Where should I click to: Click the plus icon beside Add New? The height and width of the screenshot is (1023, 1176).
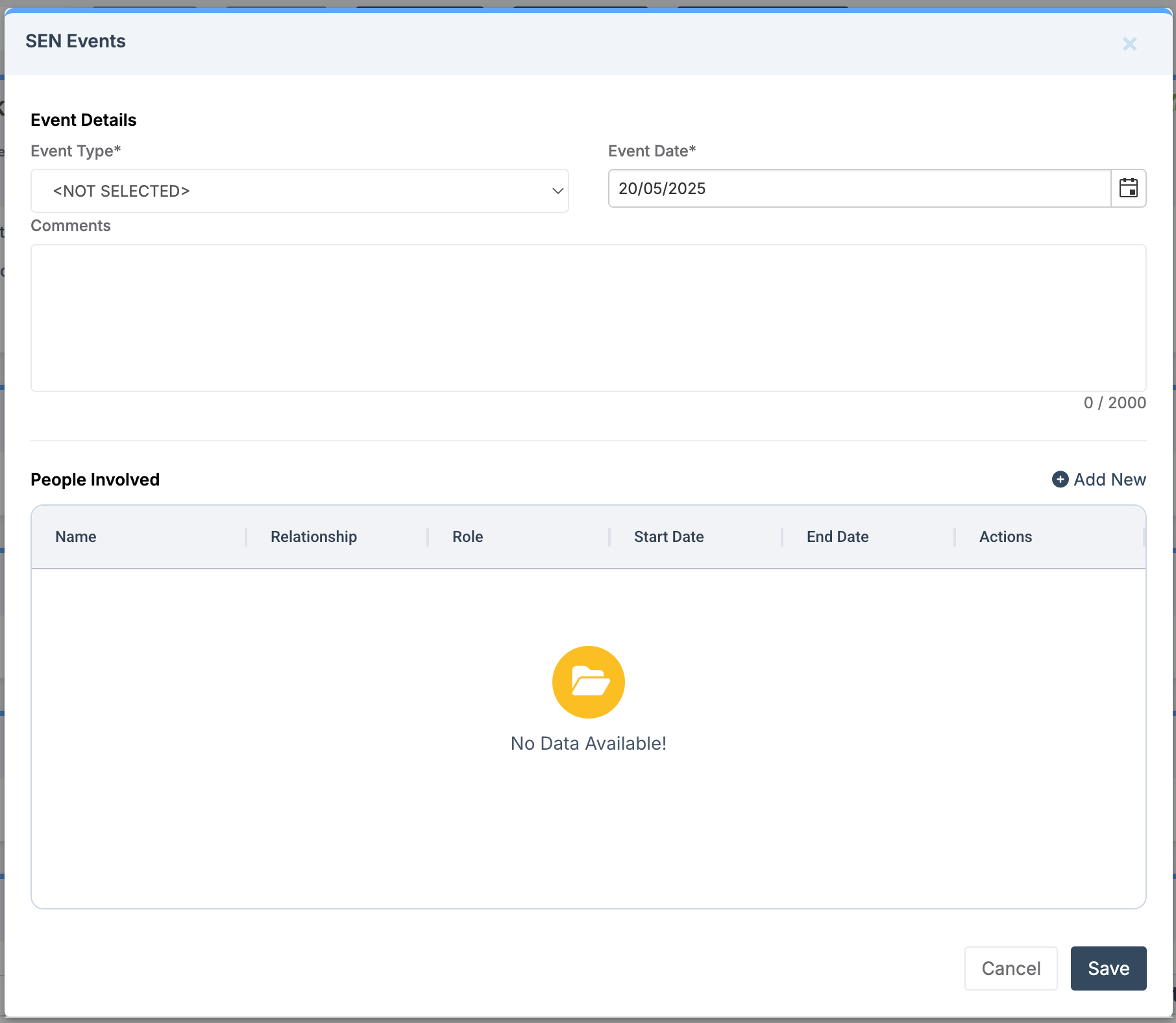coord(1060,480)
